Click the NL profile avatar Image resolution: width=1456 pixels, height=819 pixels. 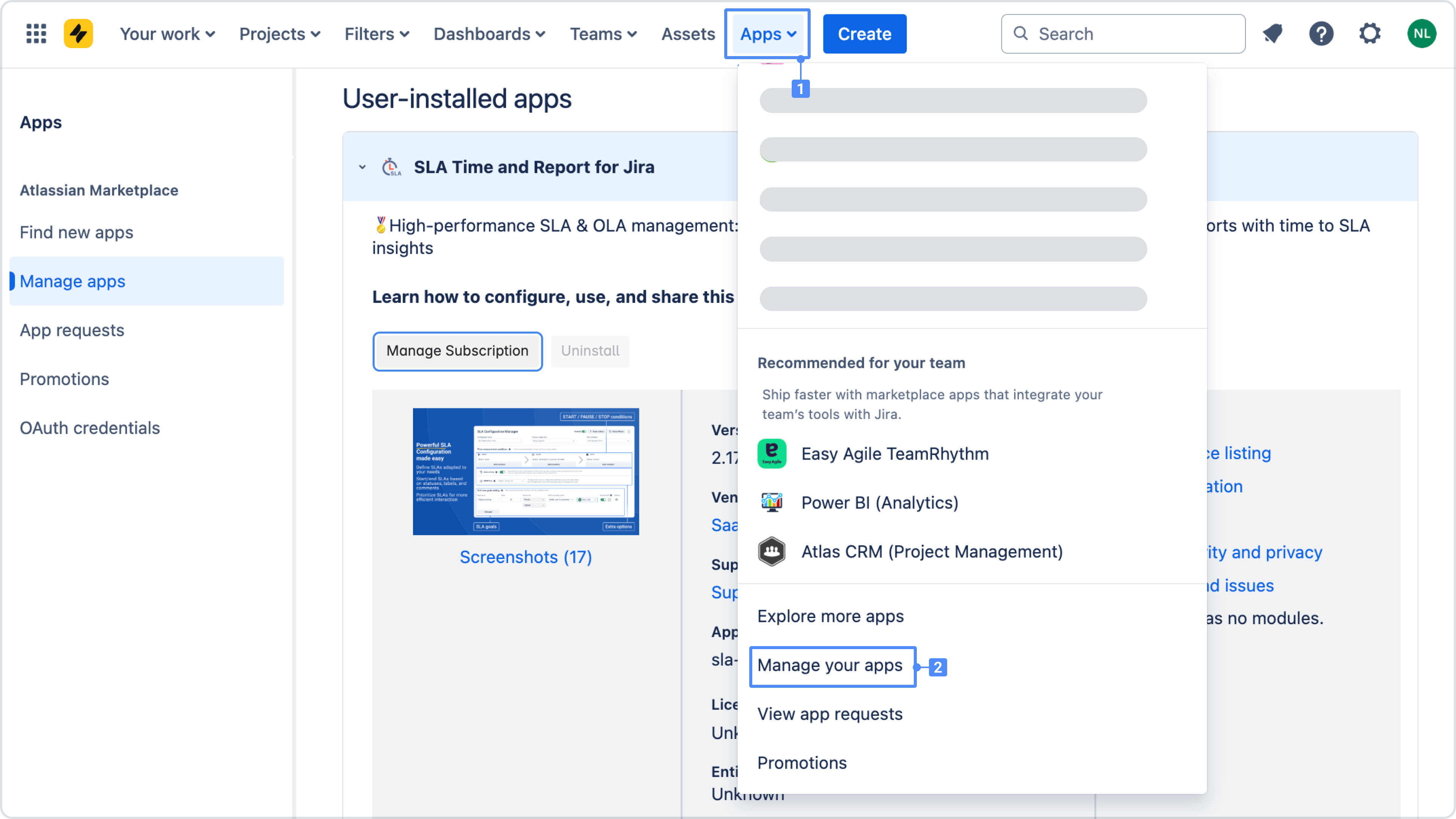coord(1421,34)
